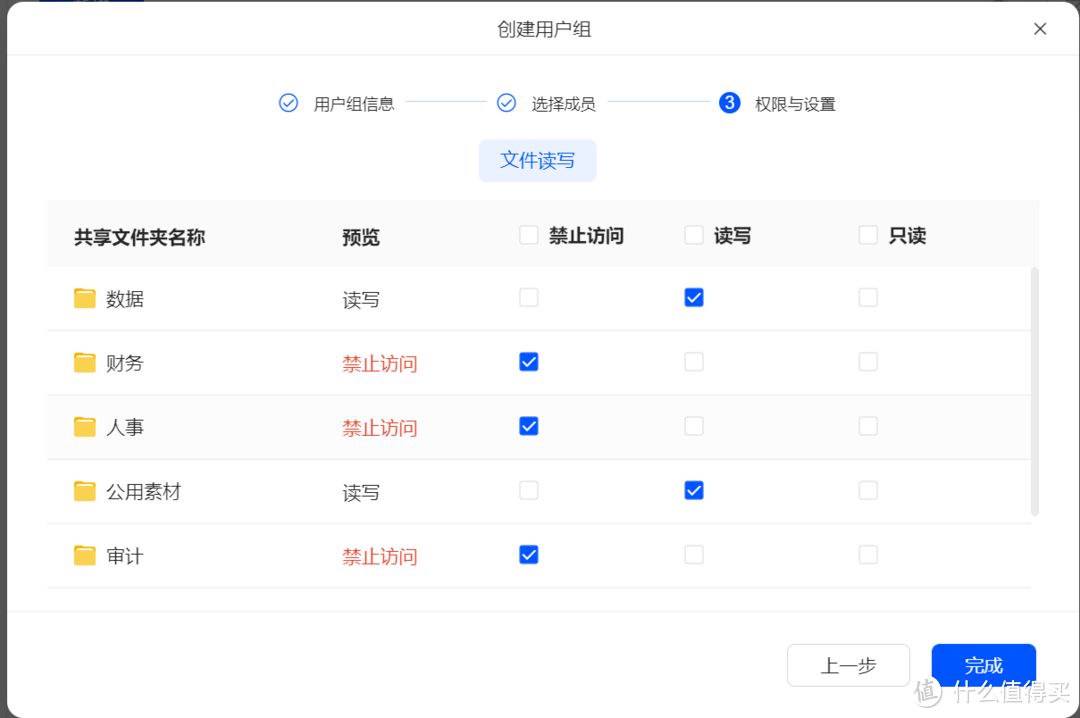Uncheck 读写 for the 公用素材 folder
Screen dimensions: 1080x718
pyautogui.click(x=693, y=490)
